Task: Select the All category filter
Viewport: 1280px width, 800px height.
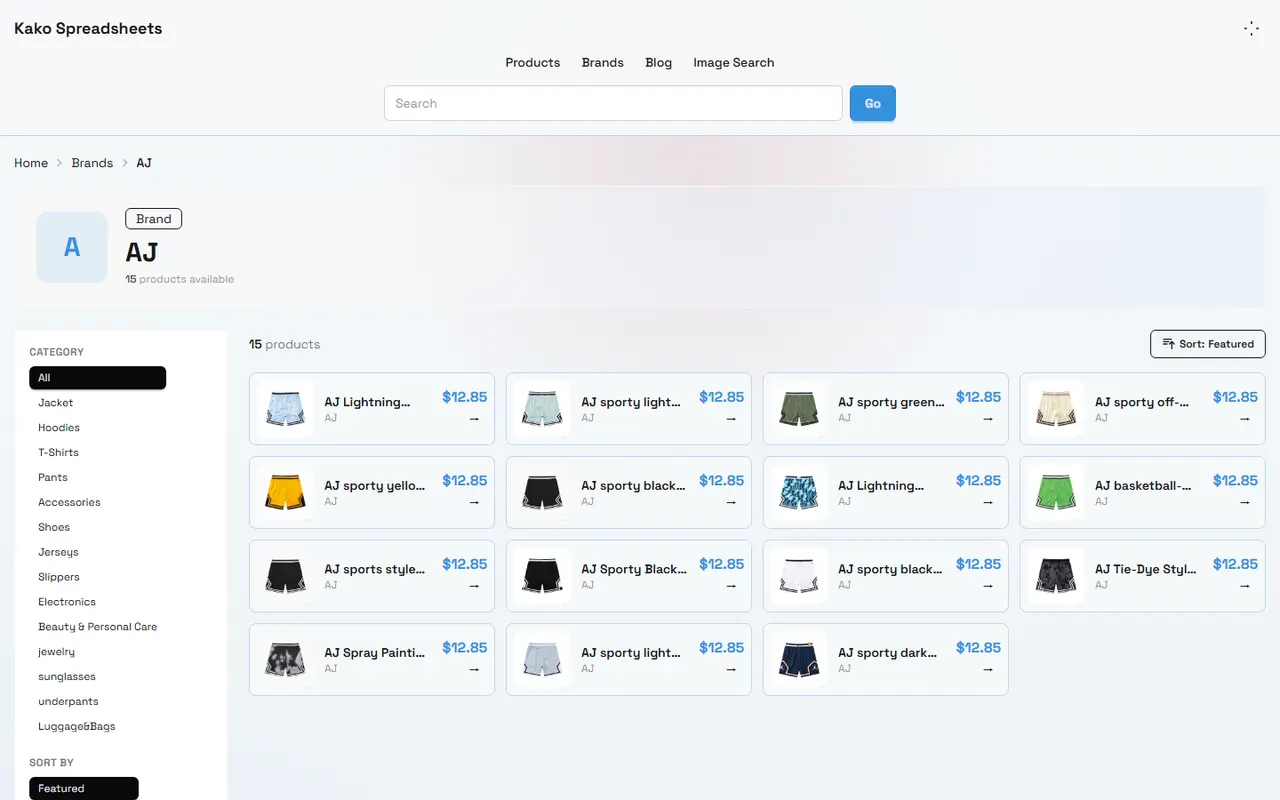Action: [x=98, y=378]
